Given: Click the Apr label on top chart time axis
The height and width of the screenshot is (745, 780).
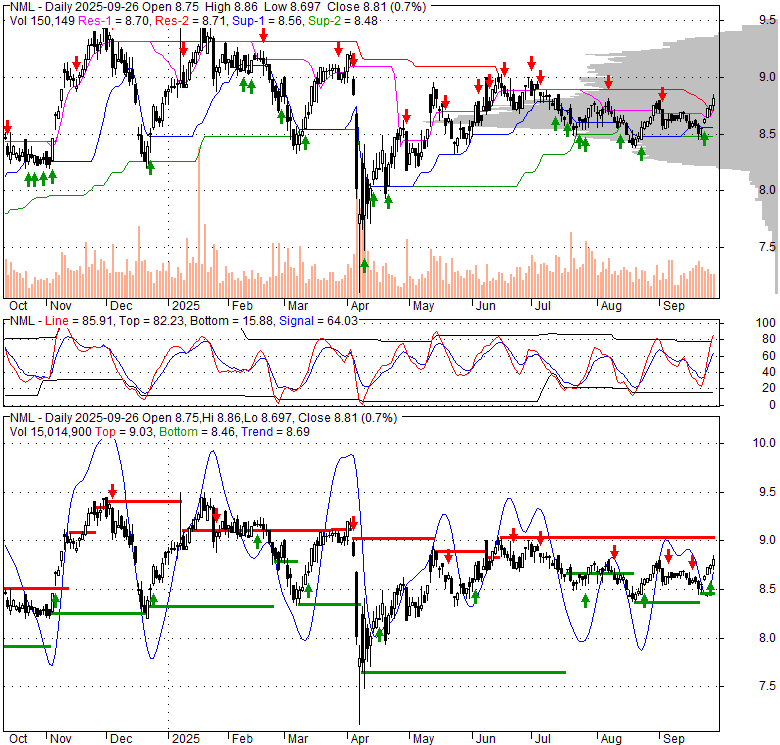Looking at the screenshot, I should 360,306.
